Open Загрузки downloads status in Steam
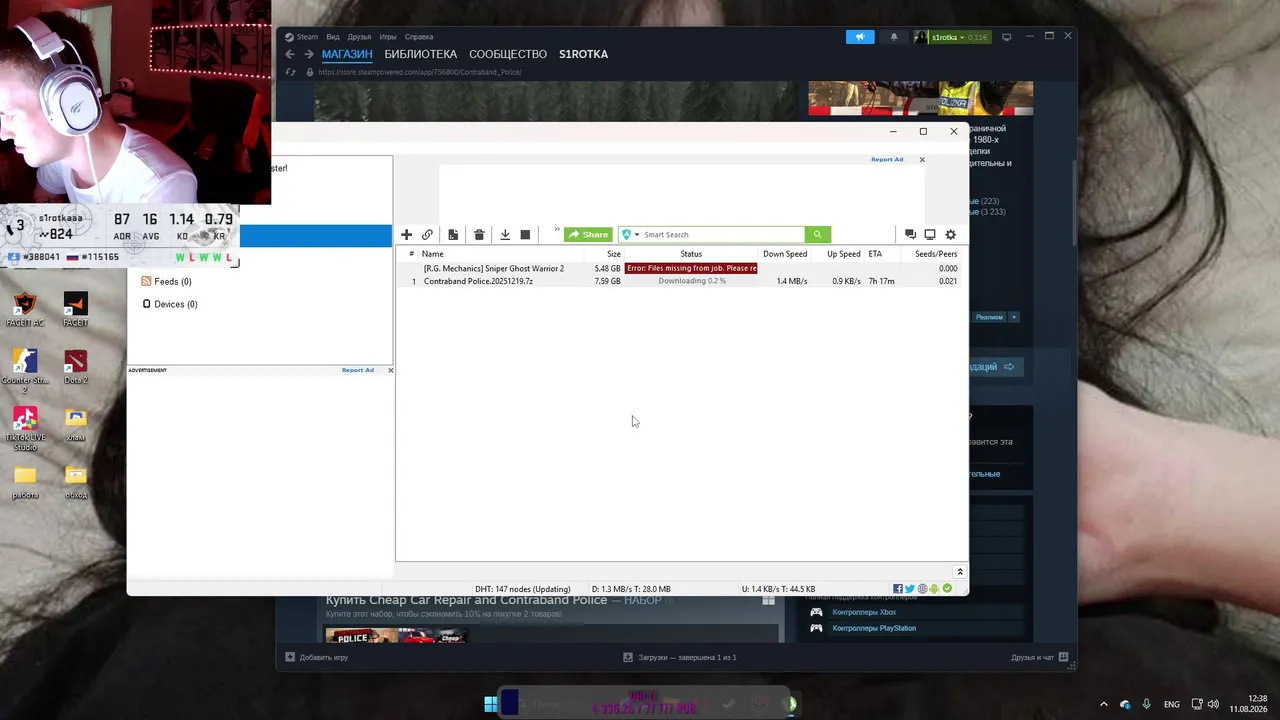The height and width of the screenshot is (720, 1280). click(680, 657)
